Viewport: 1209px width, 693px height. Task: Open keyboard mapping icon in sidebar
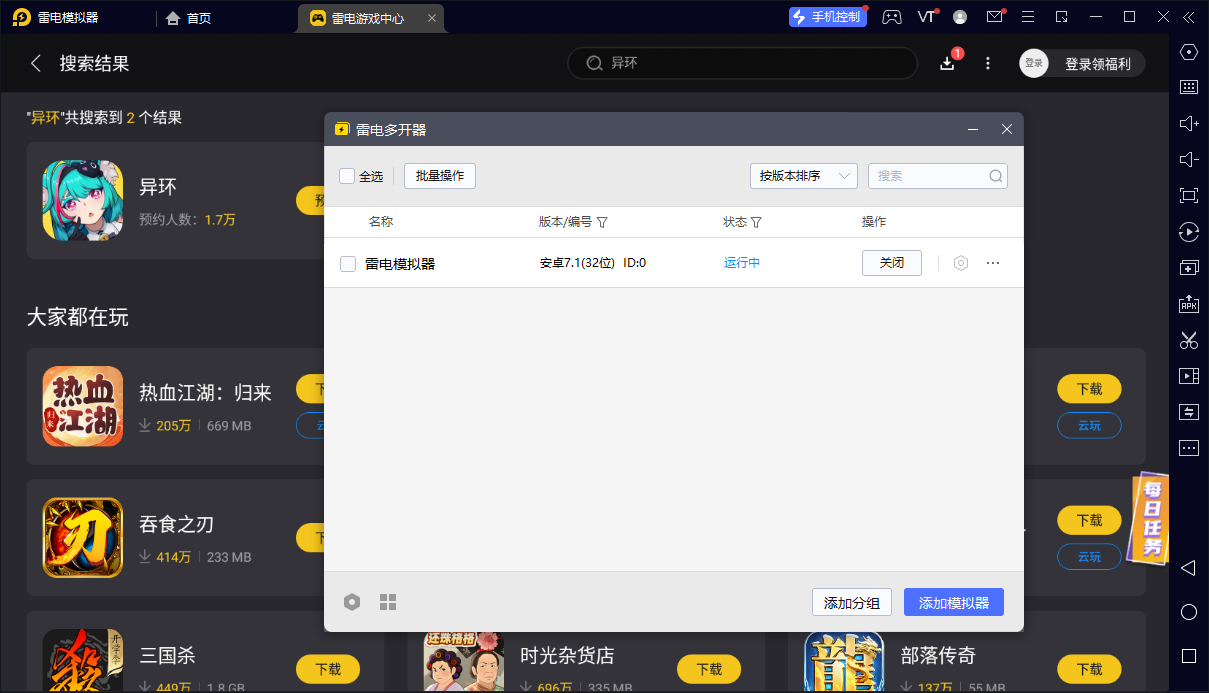click(x=1189, y=87)
